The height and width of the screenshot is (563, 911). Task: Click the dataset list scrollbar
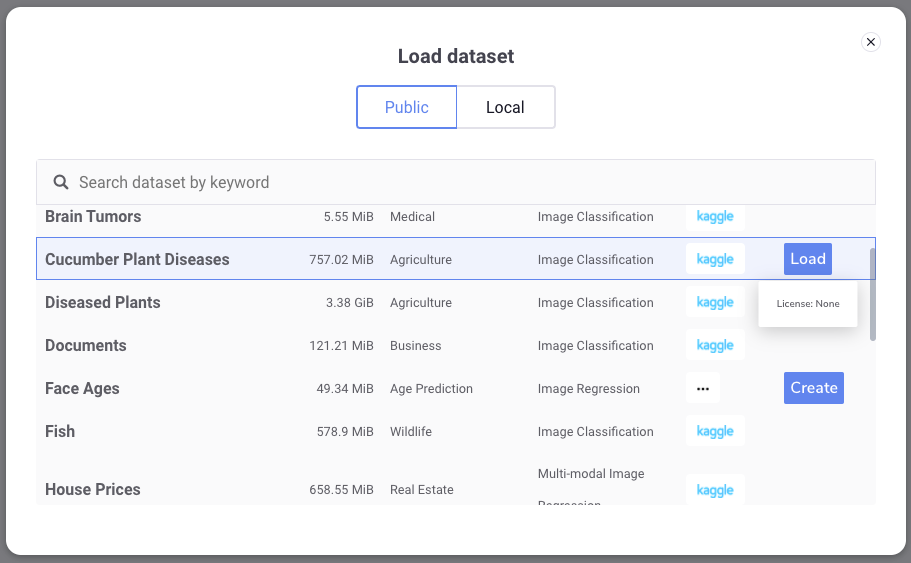coord(872,294)
